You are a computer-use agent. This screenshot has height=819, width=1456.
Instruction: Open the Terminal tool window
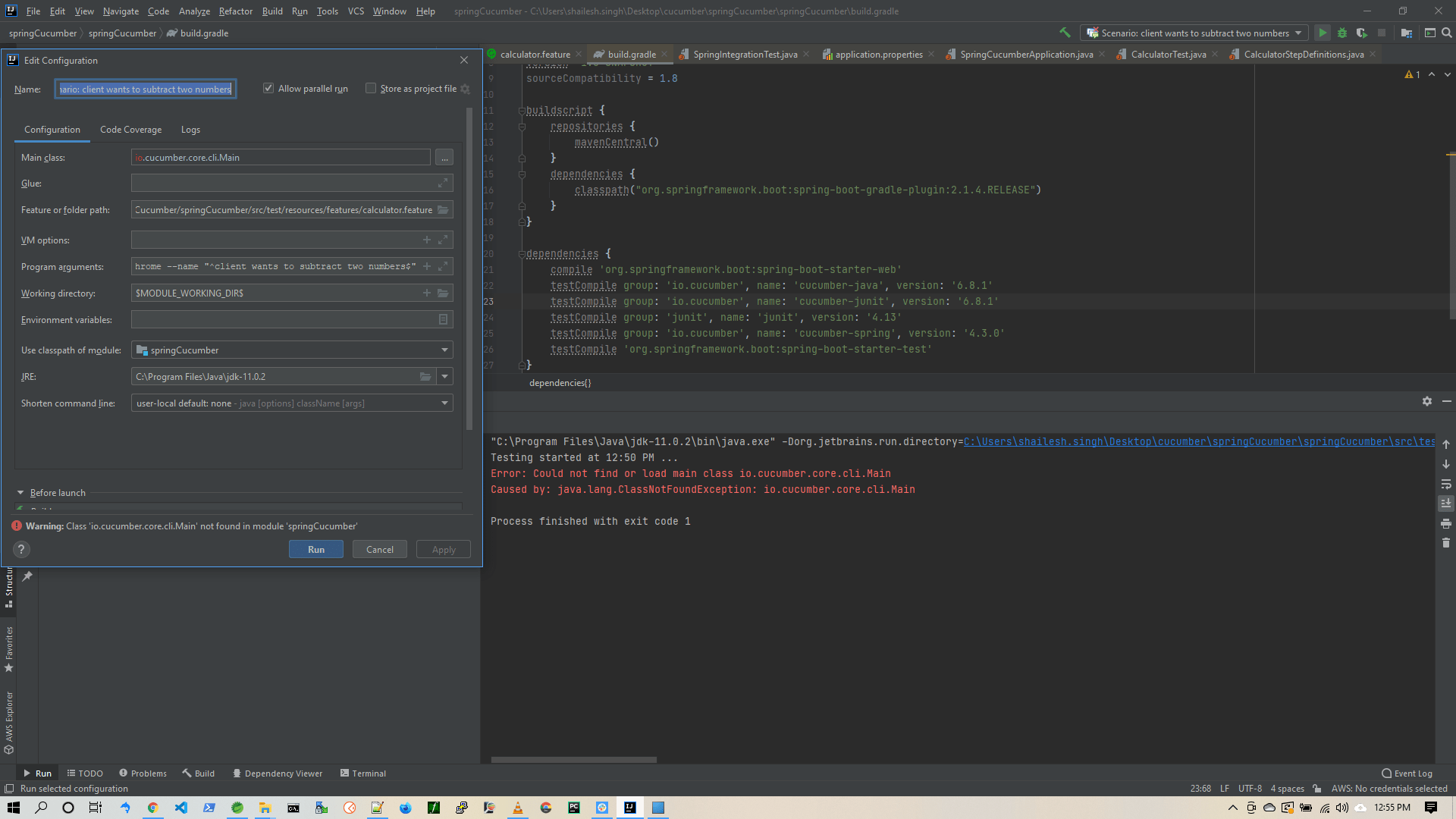[363, 773]
